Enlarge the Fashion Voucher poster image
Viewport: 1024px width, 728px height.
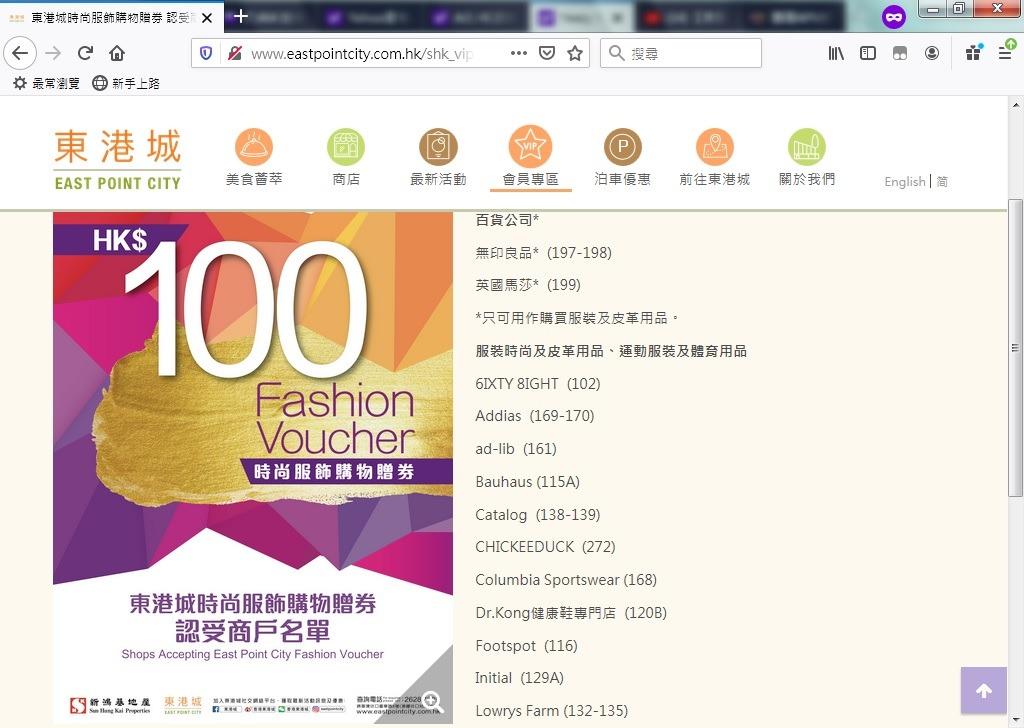[253, 467]
